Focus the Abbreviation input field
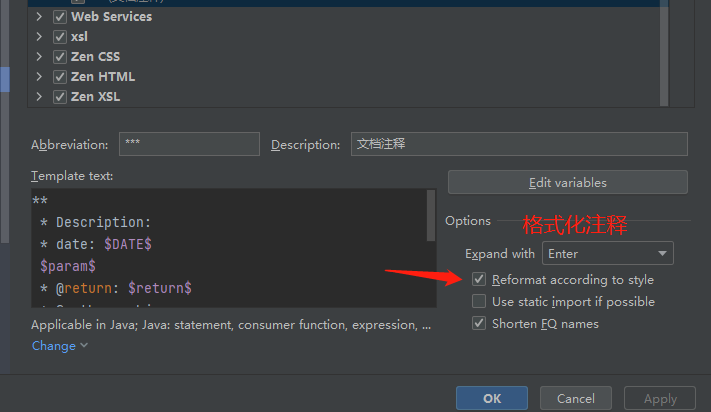The image size is (711, 412). (189, 144)
